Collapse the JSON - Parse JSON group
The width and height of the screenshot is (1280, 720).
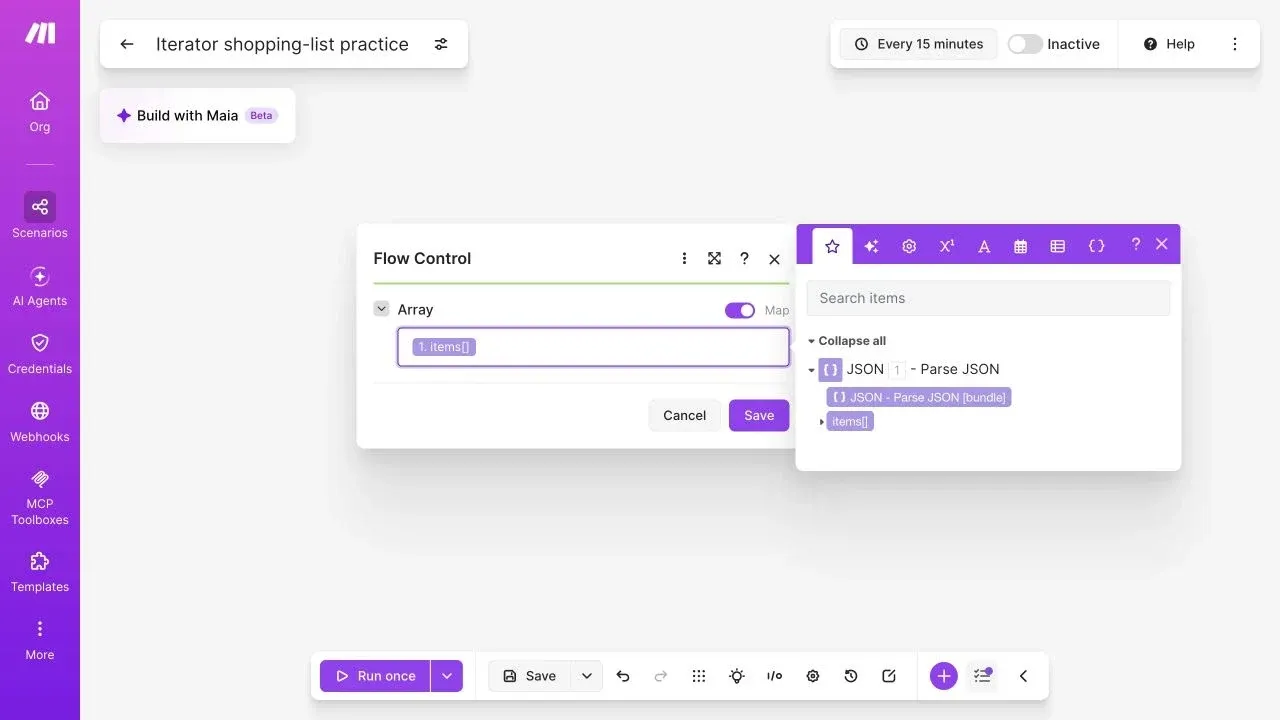click(x=811, y=370)
